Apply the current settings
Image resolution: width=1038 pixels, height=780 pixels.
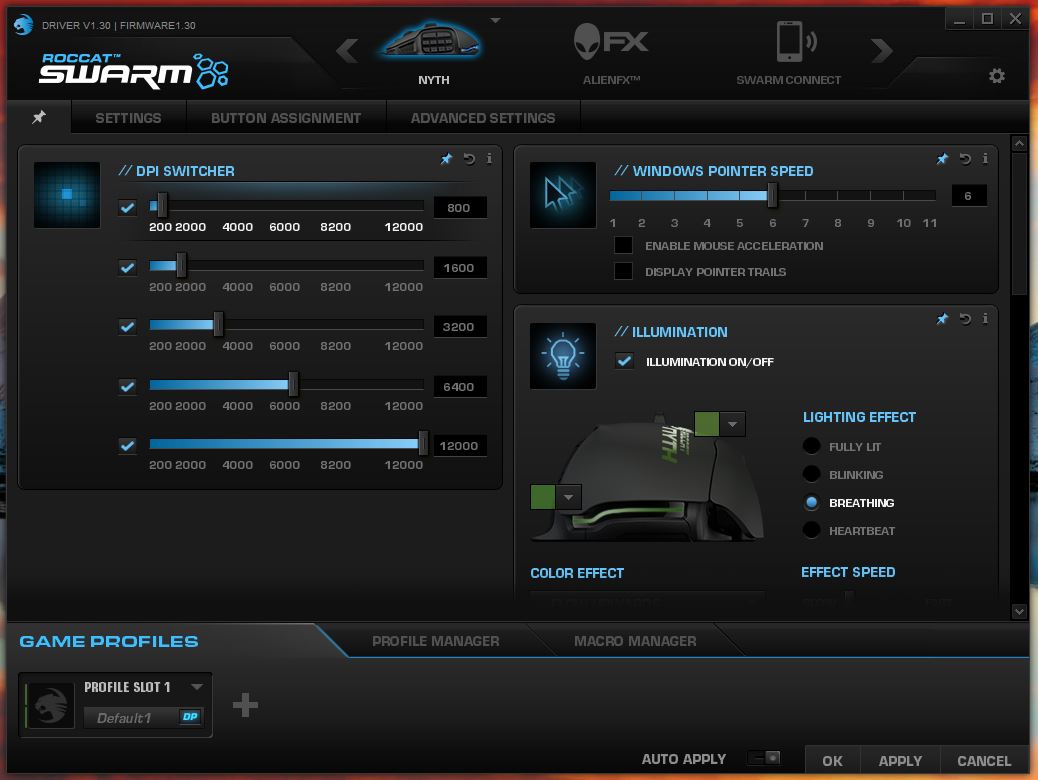(899, 760)
